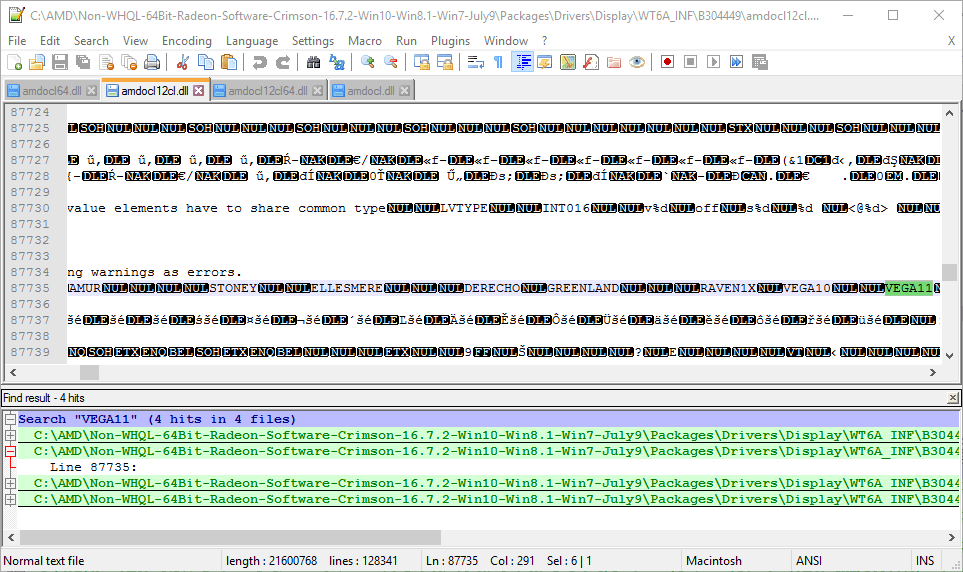Collapse the Search "VEGA11" results root node

pos(10,420)
